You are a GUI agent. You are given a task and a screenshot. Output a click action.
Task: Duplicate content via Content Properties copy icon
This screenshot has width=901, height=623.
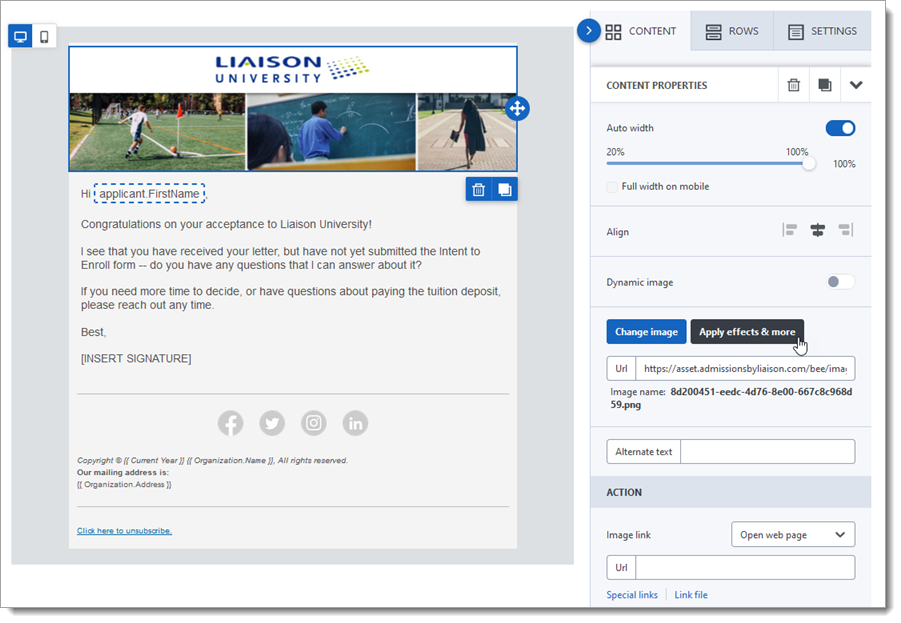[x=825, y=85]
